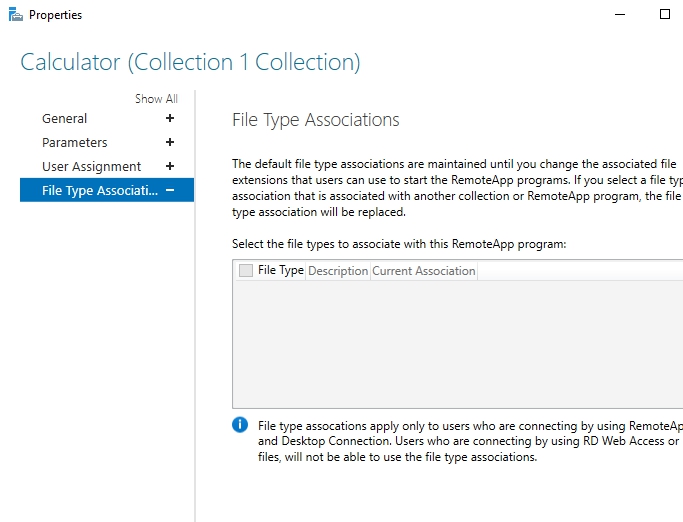Click the File Type Associations page heading
This screenshot has width=683, height=522.
click(315, 120)
